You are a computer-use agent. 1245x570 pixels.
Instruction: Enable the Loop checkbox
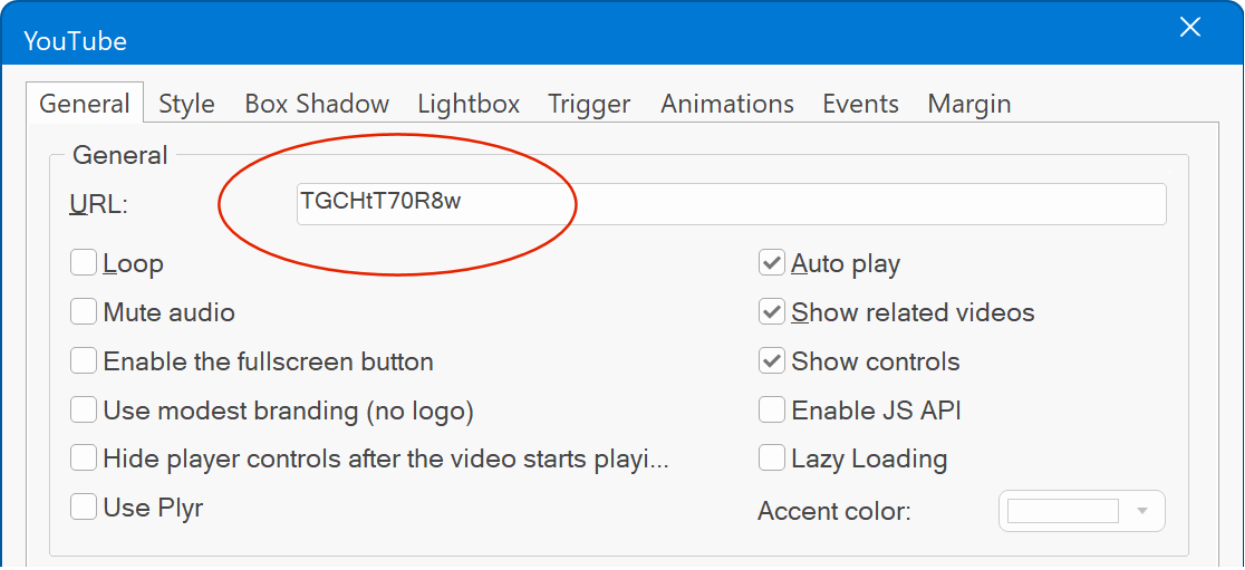tap(84, 263)
